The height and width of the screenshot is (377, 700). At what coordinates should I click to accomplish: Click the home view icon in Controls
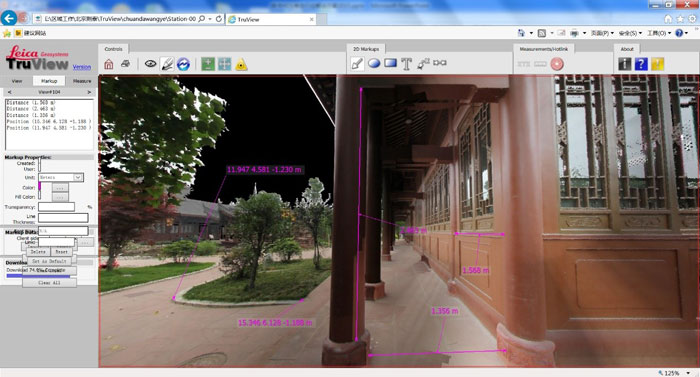click(108, 64)
